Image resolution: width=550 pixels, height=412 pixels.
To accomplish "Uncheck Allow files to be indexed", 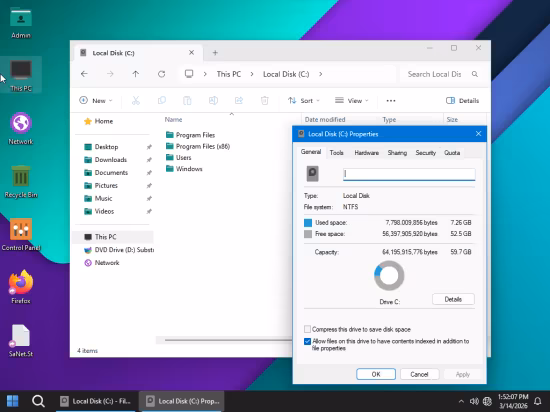I will pyautogui.click(x=307, y=341).
